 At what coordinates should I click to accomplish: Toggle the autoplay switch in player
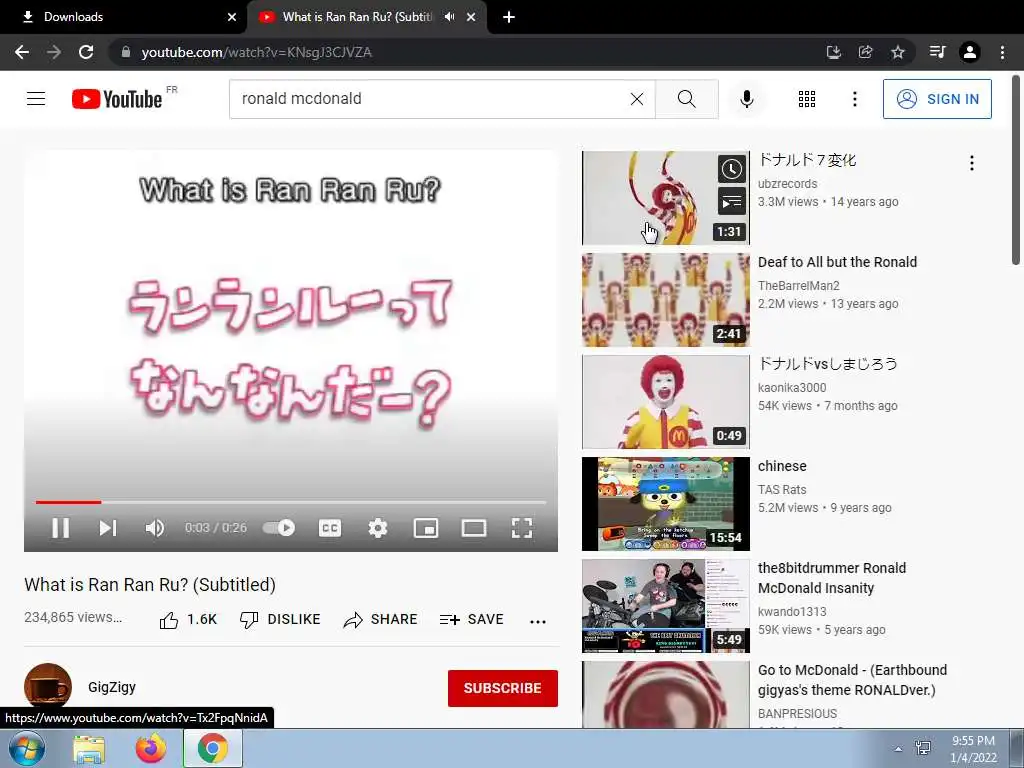[279, 528]
